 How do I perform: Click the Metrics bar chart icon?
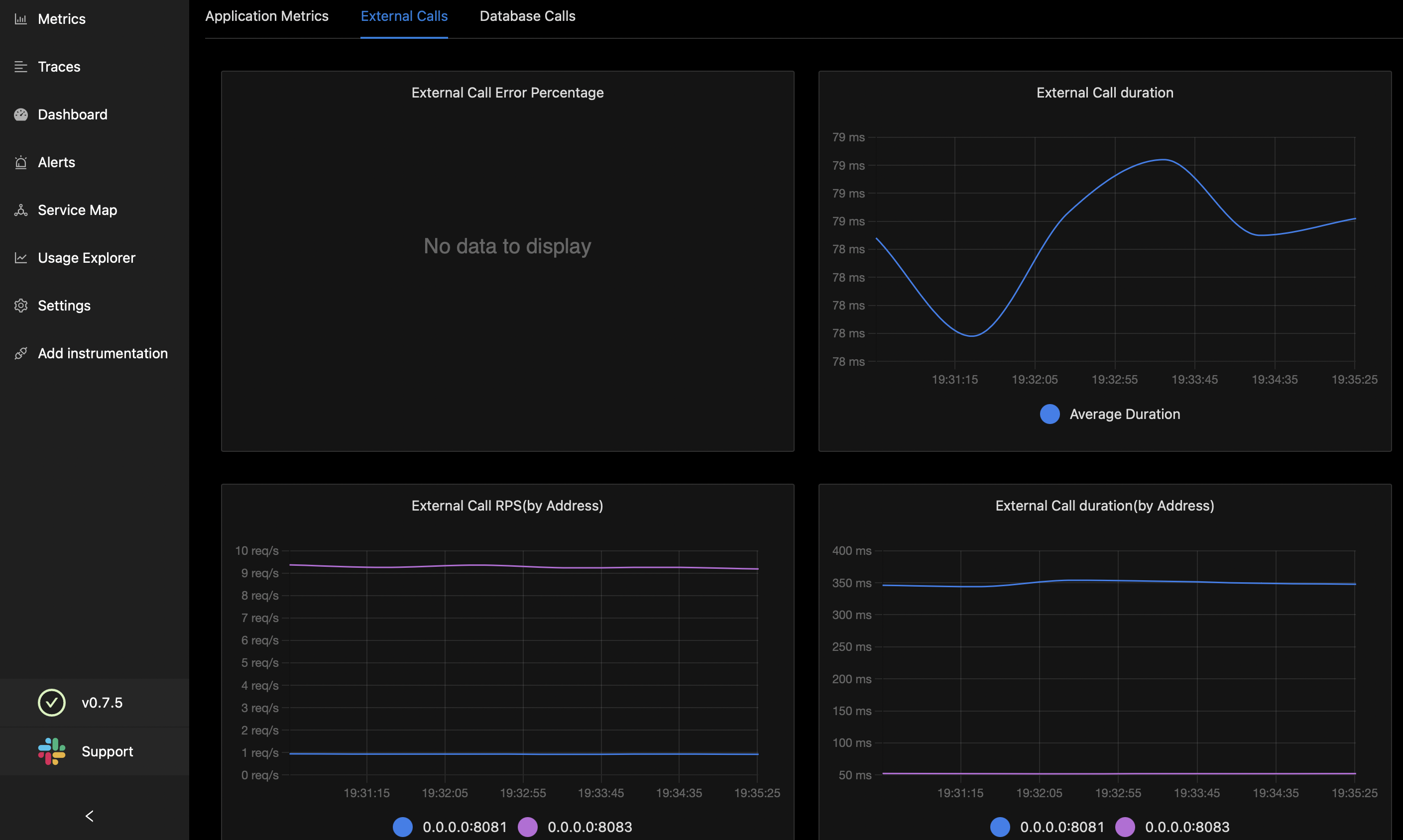[x=21, y=19]
